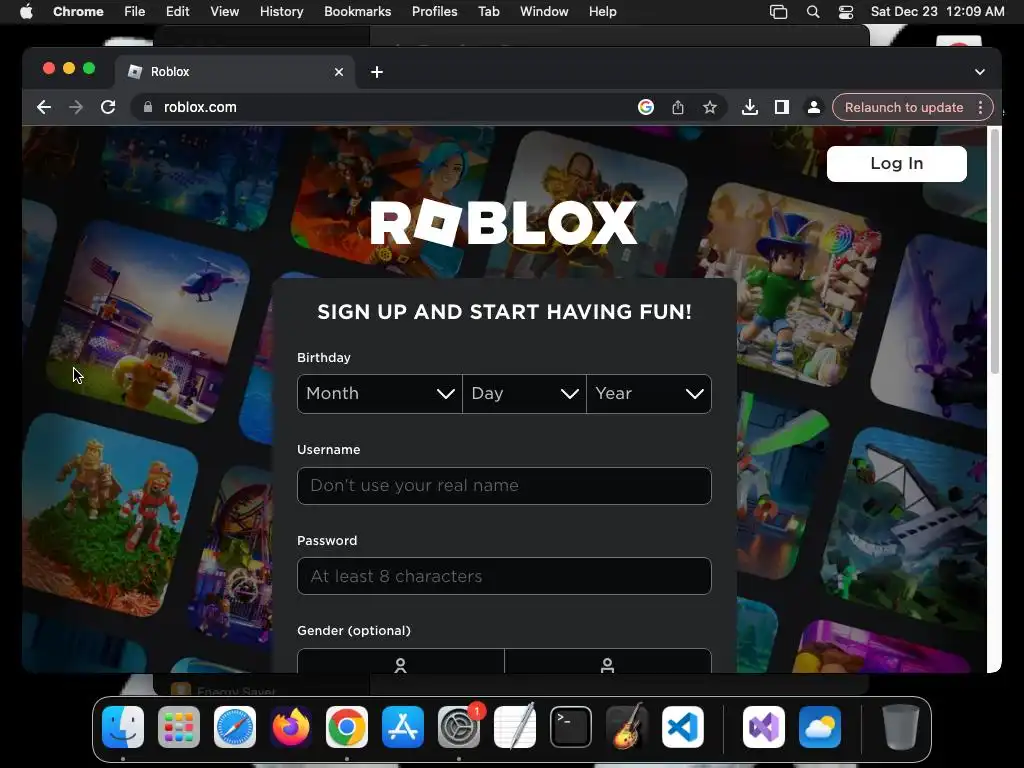The image size is (1024, 768).
Task: Open App Store from the Dock
Action: point(403,727)
